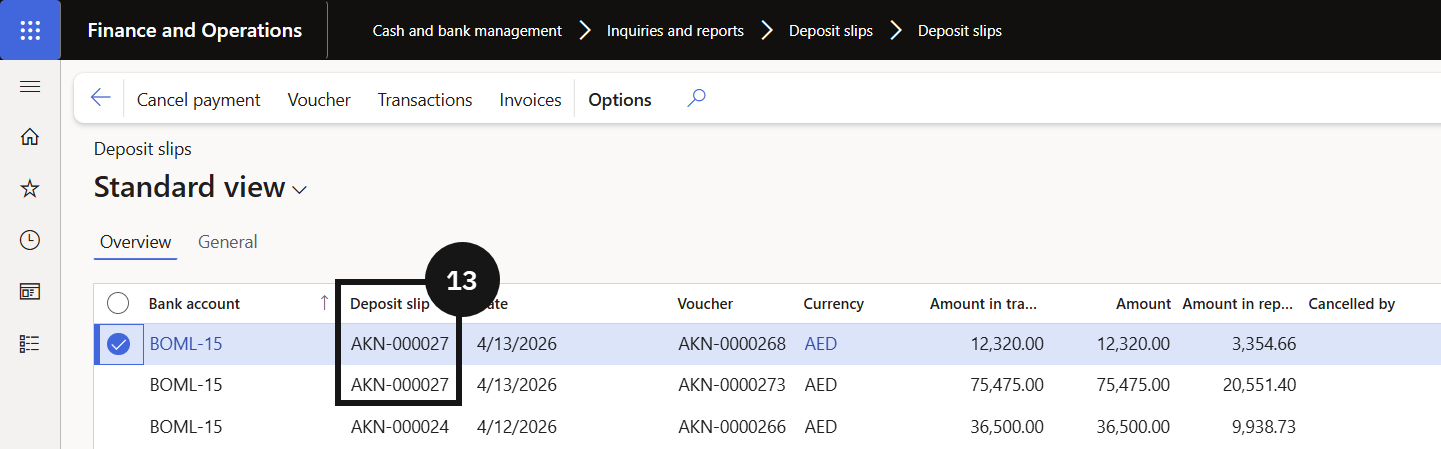The height and width of the screenshot is (449, 1441).
Task: Switch to the Overview tab
Action: tap(136, 242)
